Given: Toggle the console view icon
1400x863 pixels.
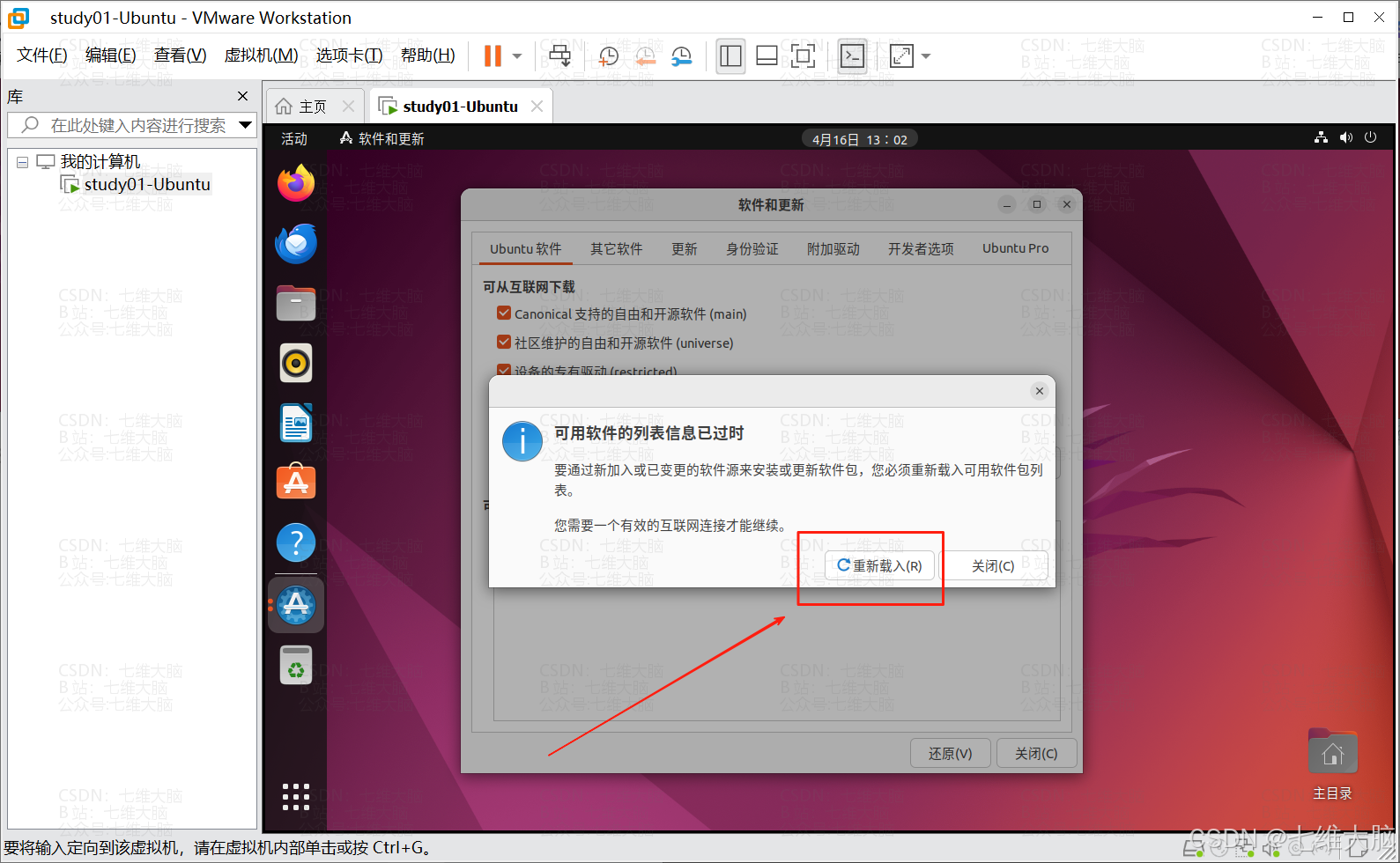Looking at the screenshot, I should click(852, 56).
